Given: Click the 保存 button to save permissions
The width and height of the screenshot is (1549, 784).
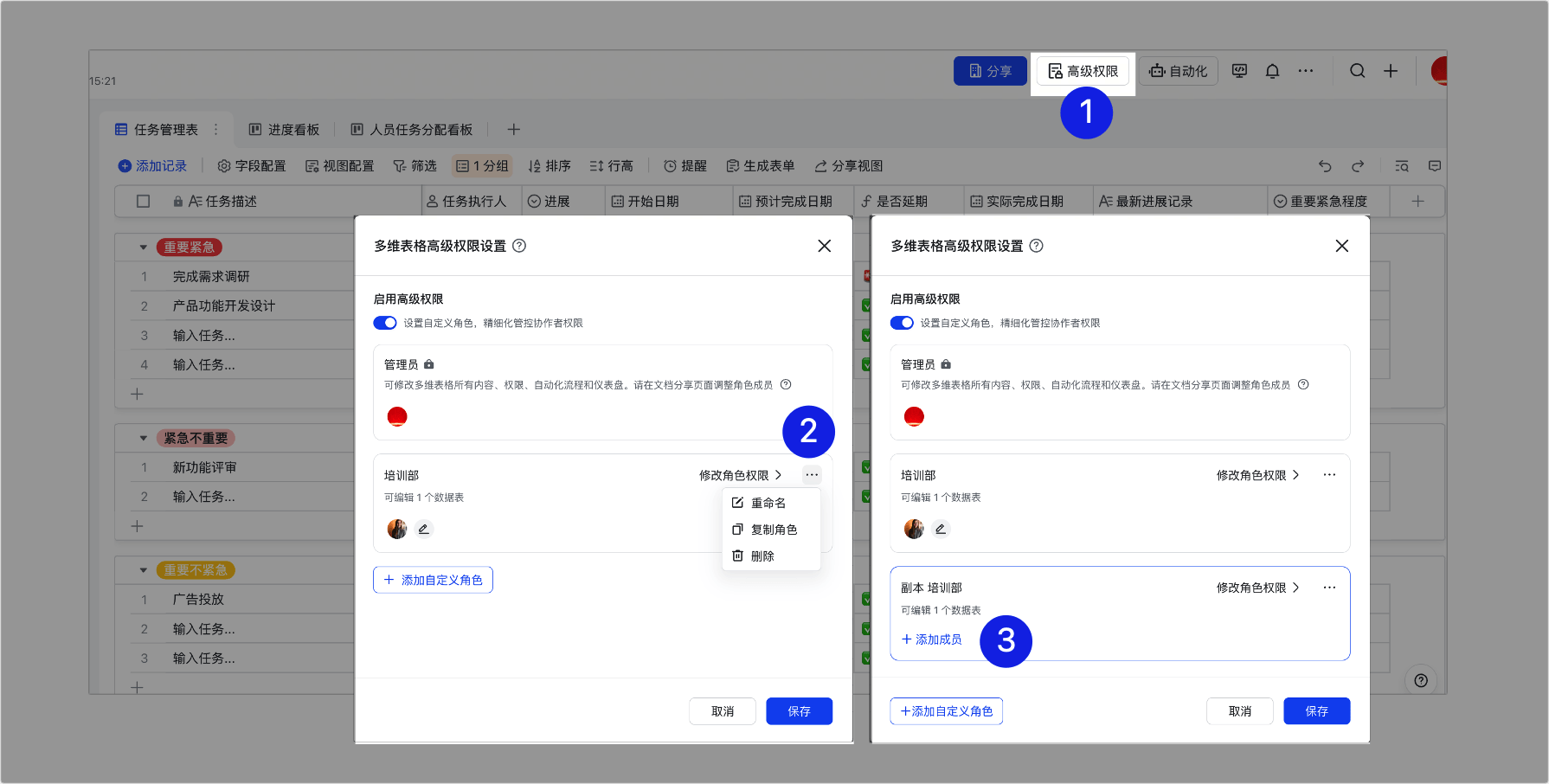Looking at the screenshot, I should click(x=798, y=710).
